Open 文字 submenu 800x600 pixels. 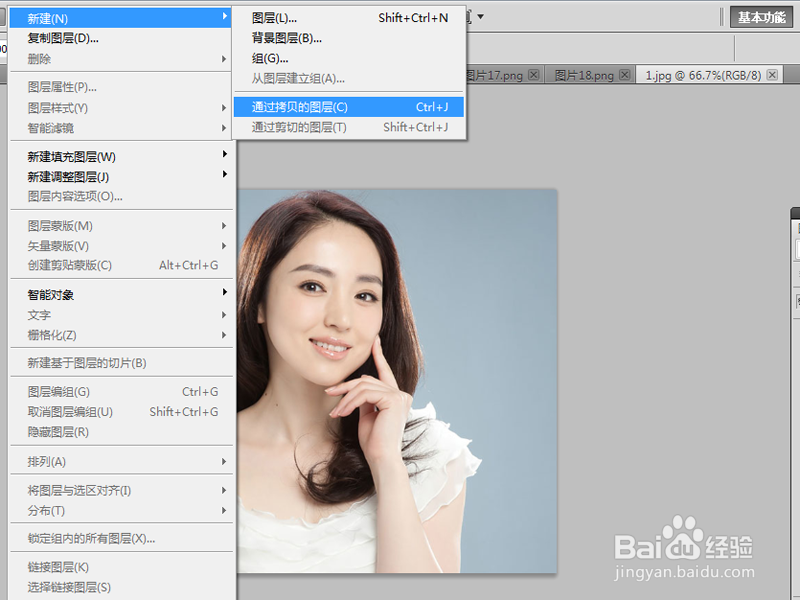pos(121,315)
